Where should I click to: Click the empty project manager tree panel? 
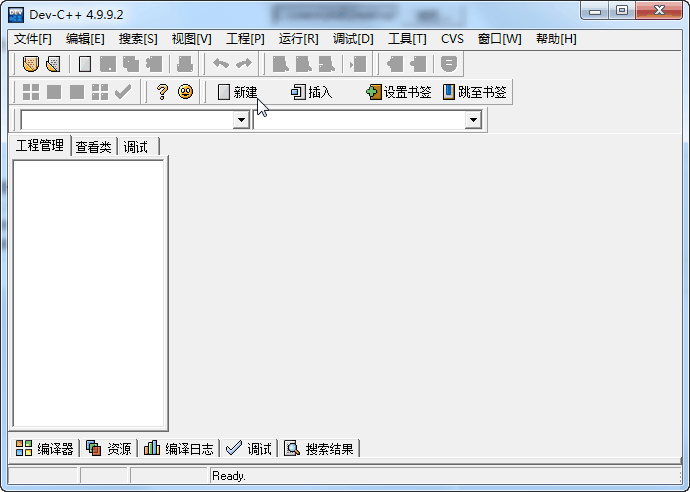coord(88,294)
